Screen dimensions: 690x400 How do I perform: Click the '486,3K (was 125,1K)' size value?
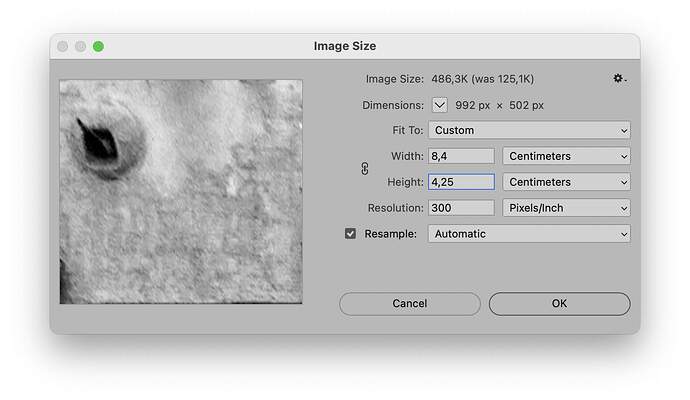coord(483,79)
